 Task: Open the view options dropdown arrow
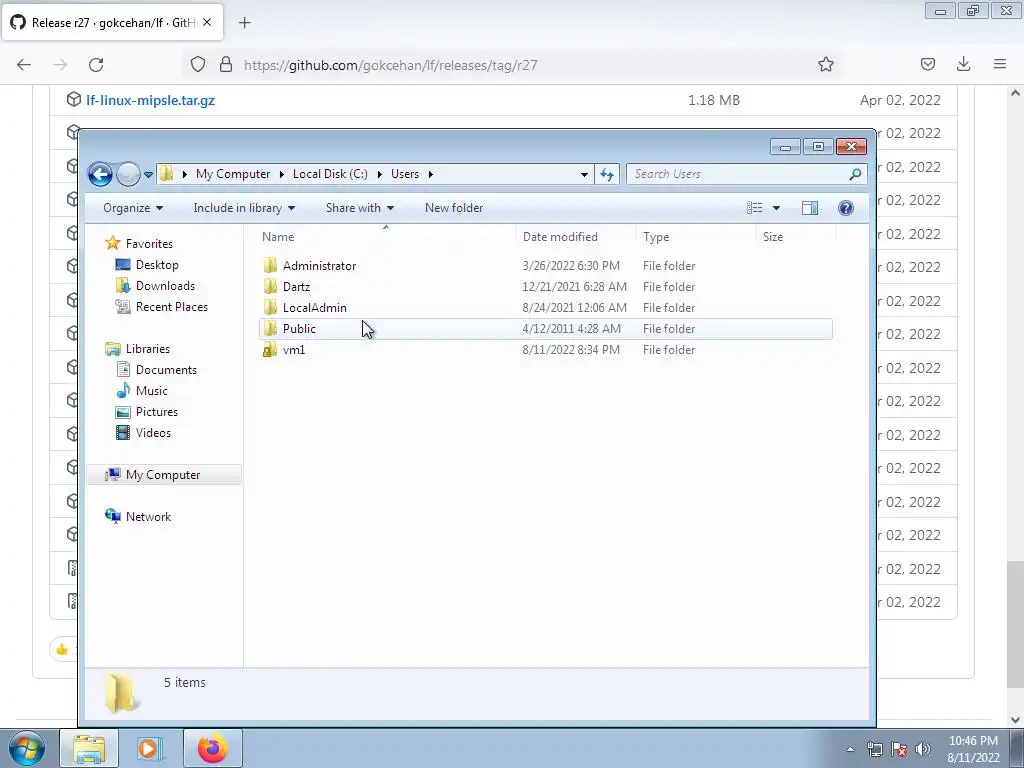(776, 208)
